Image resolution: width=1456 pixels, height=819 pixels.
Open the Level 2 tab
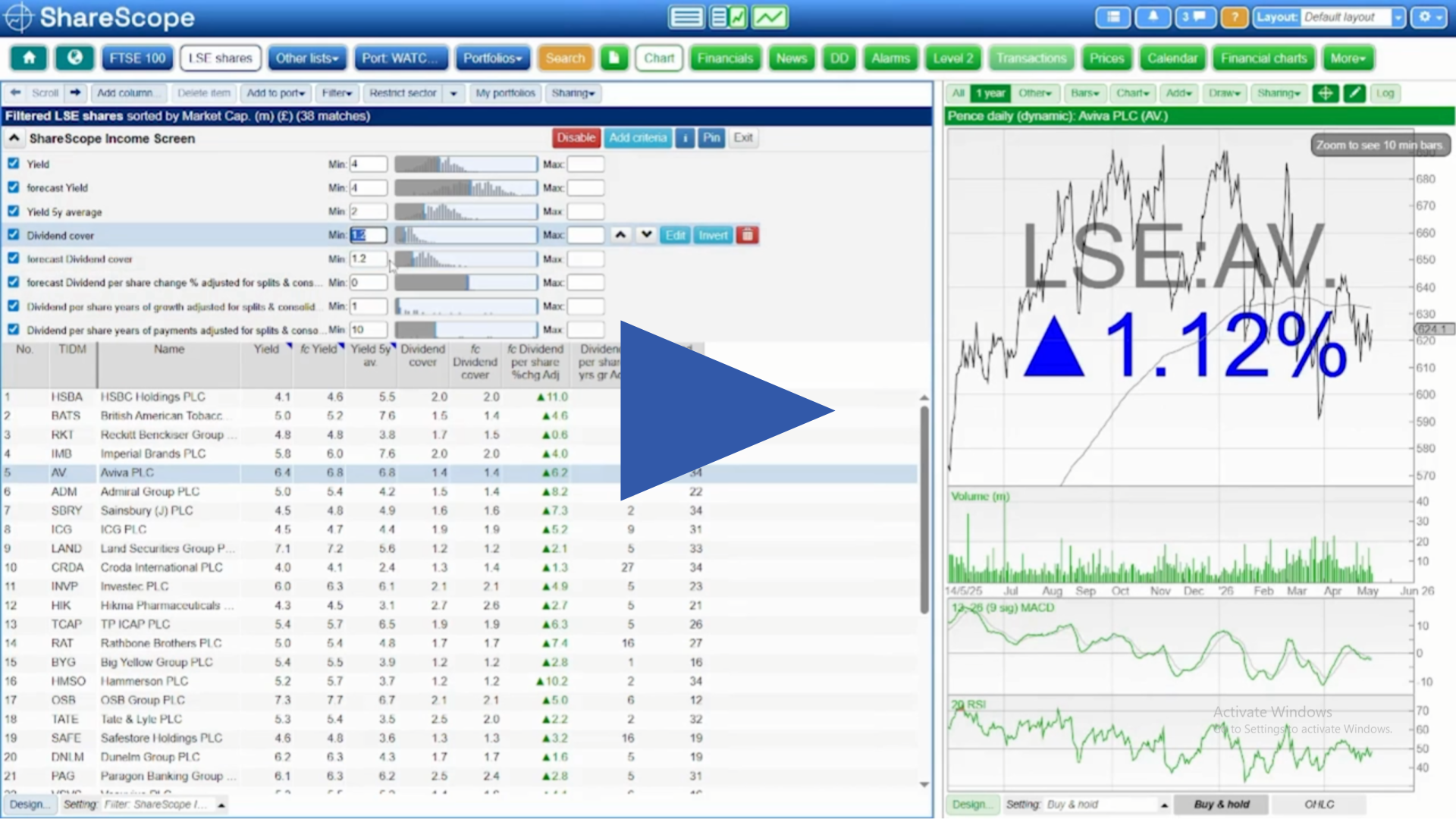tap(953, 58)
